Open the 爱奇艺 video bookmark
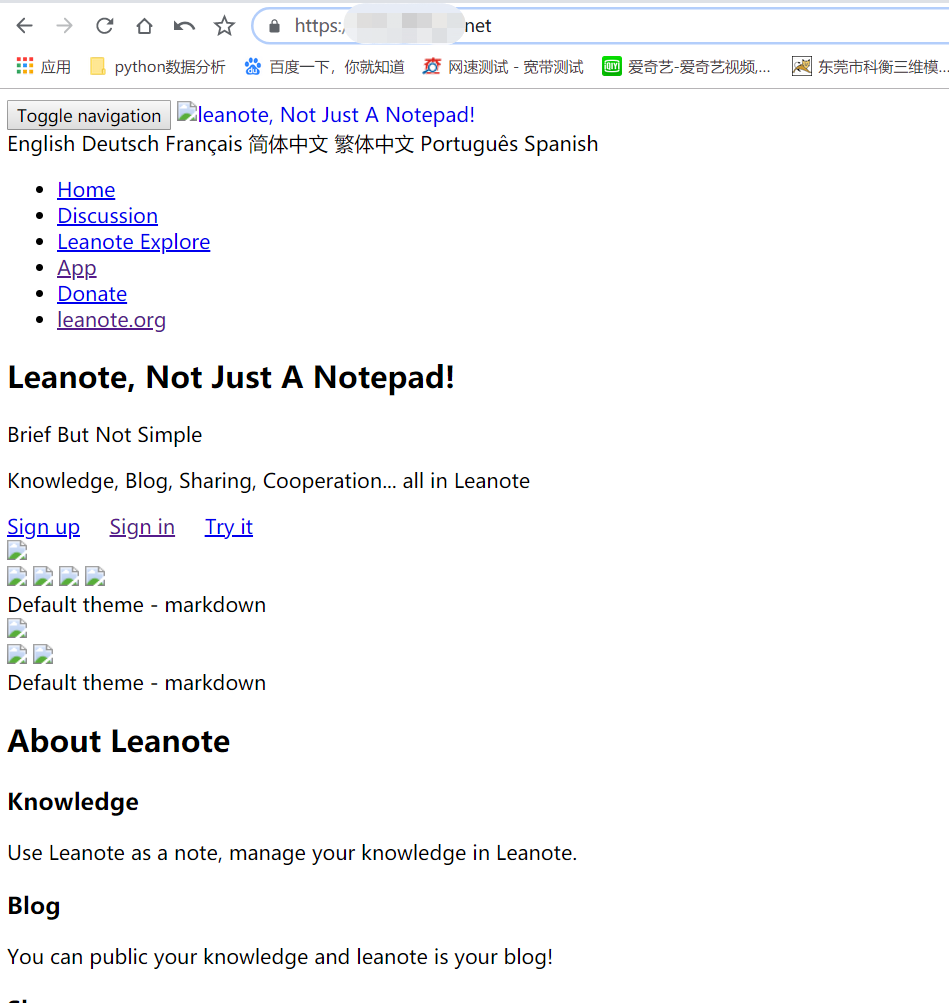This screenshot has width=949, height=1003. click(x=686, y=67)
